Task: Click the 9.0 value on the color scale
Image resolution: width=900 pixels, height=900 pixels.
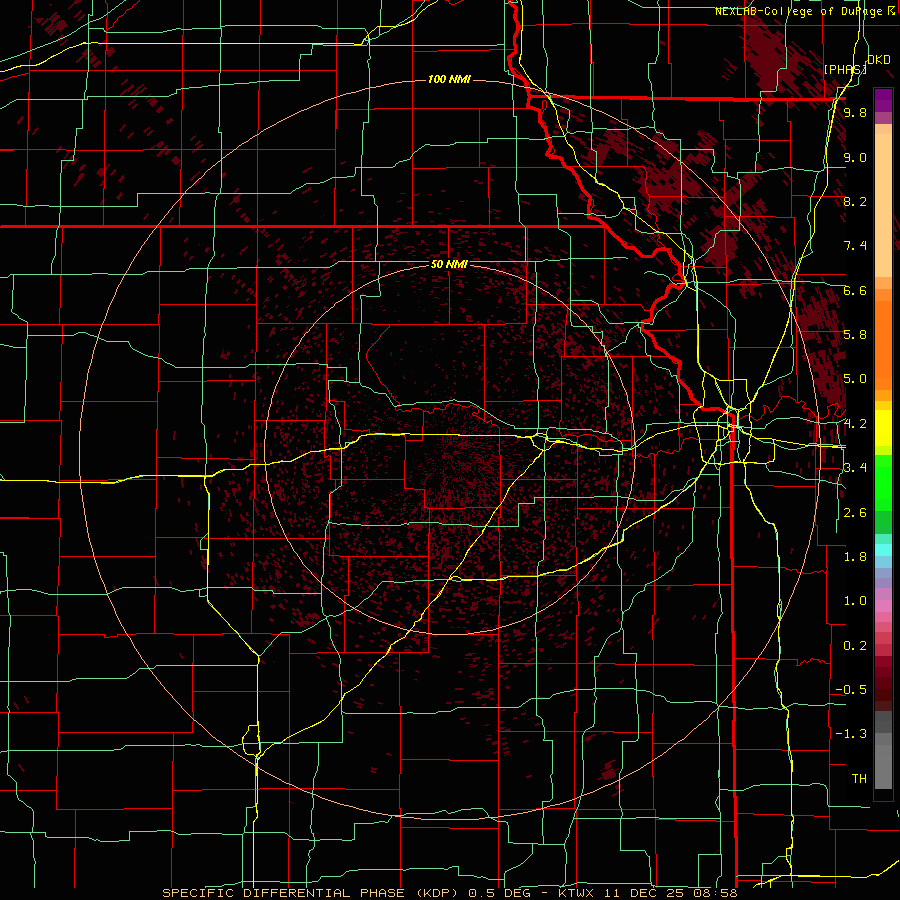Action: pos(855,157)
